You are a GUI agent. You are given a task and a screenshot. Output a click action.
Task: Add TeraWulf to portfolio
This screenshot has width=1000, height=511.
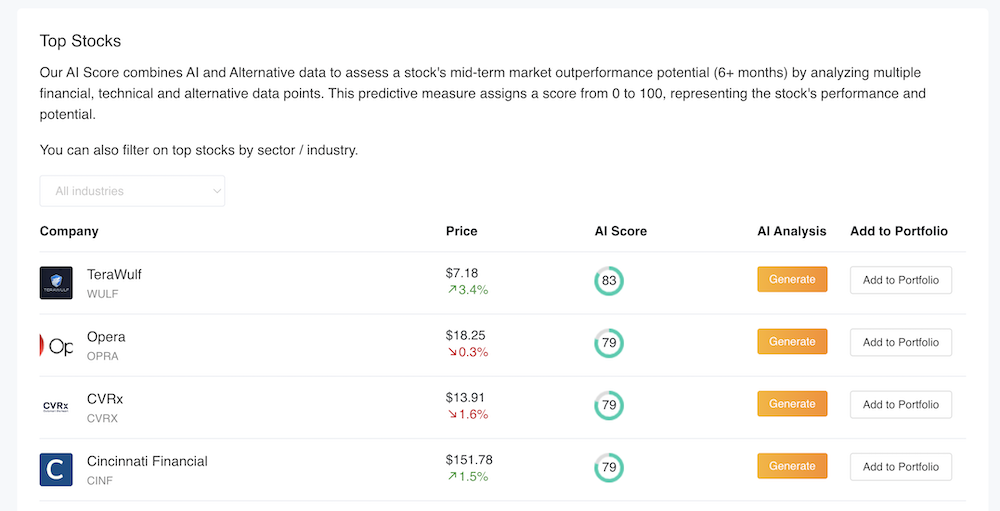(900, 280)
